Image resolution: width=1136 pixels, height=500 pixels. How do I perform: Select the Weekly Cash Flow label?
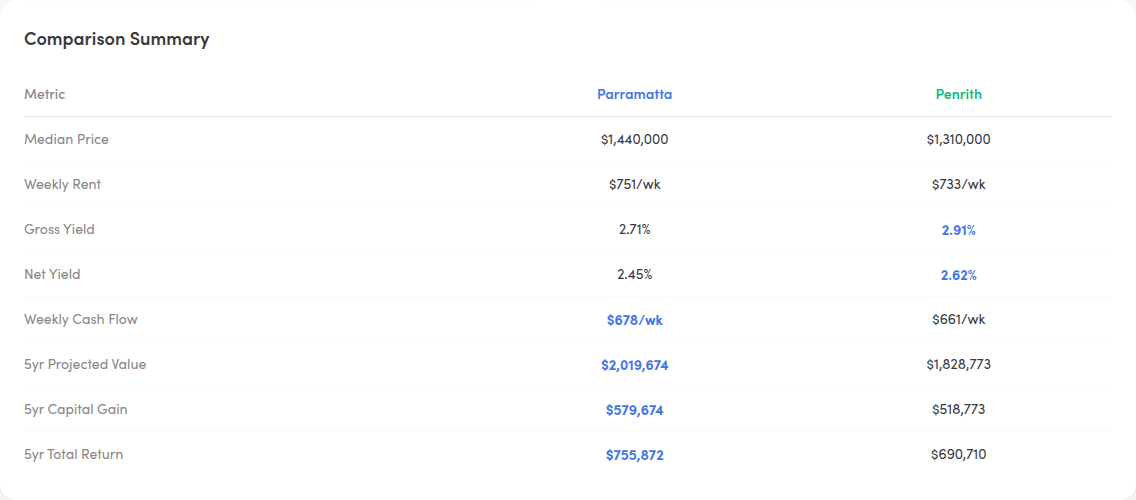[80, 319]
